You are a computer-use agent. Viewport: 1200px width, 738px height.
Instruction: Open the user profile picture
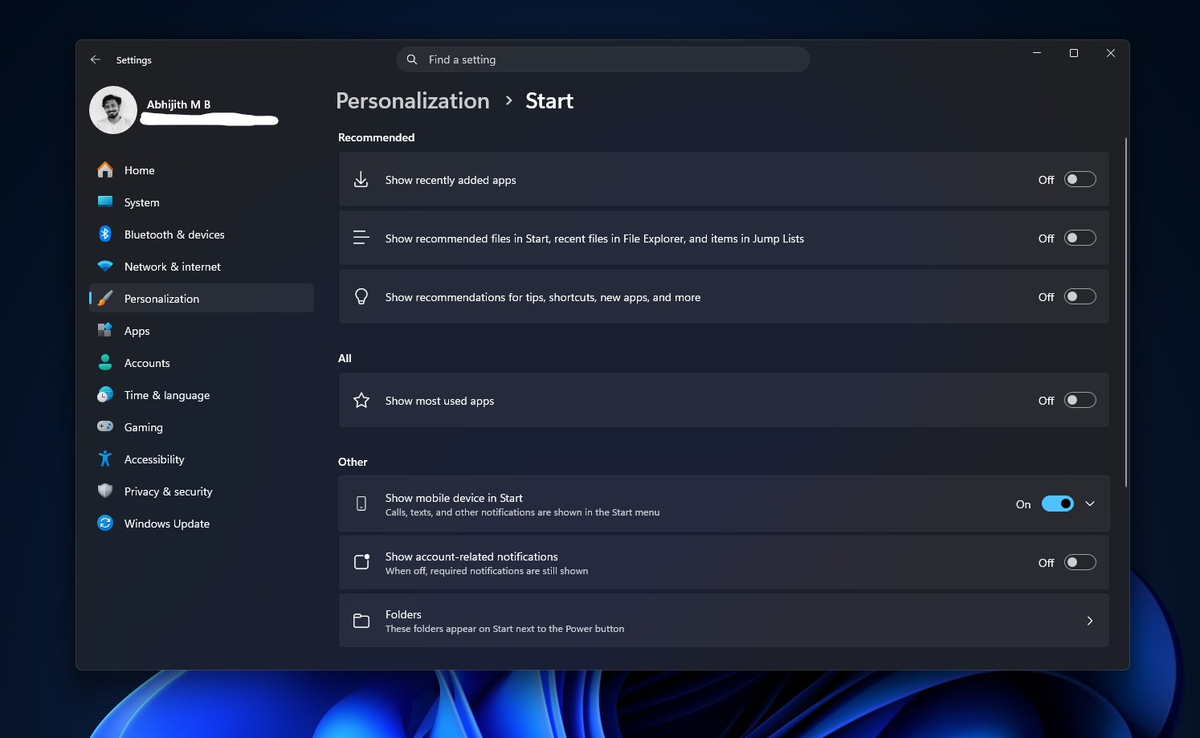click(x=113, y=110)
